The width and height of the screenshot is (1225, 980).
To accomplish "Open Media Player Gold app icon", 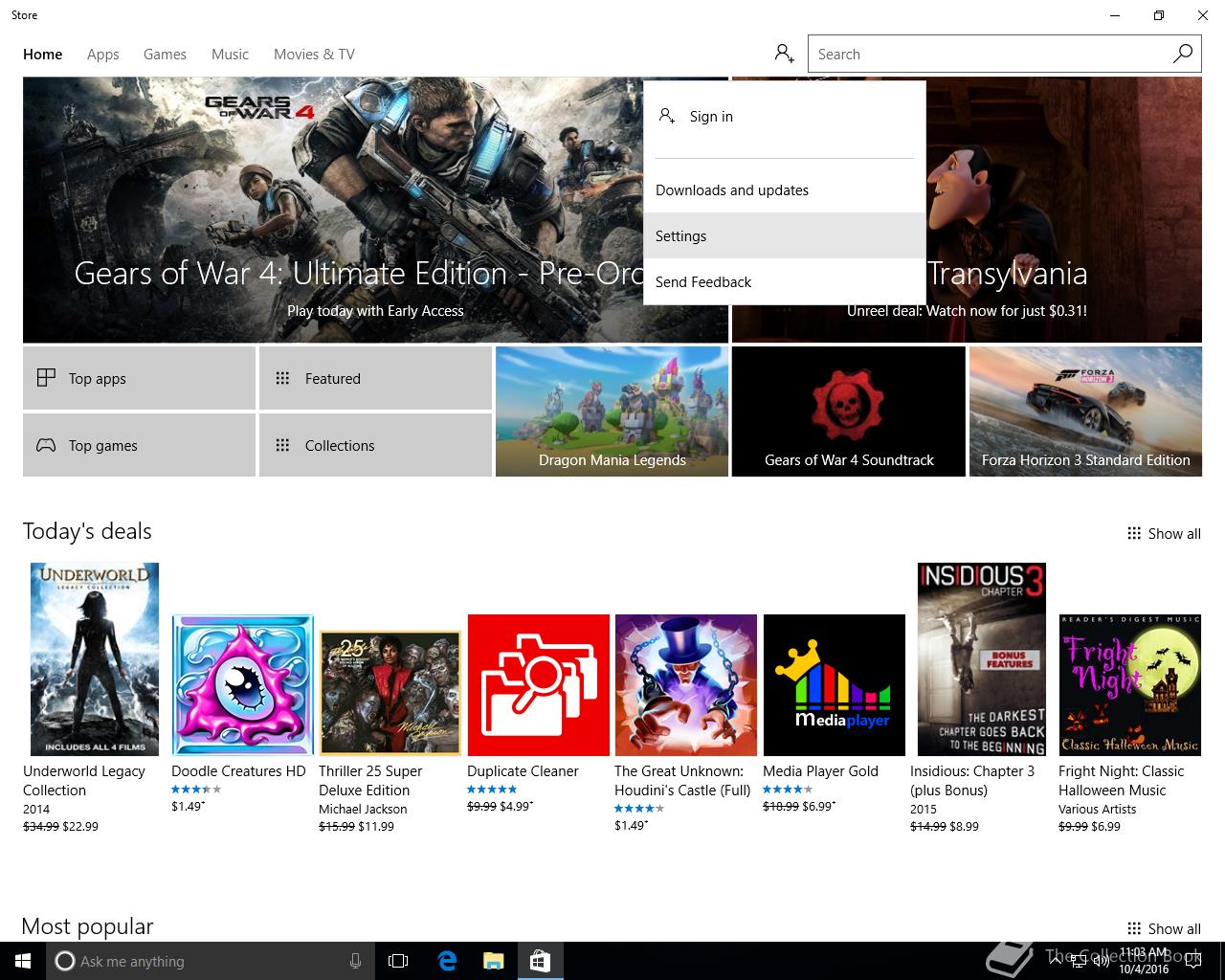I will coord(834,685).
